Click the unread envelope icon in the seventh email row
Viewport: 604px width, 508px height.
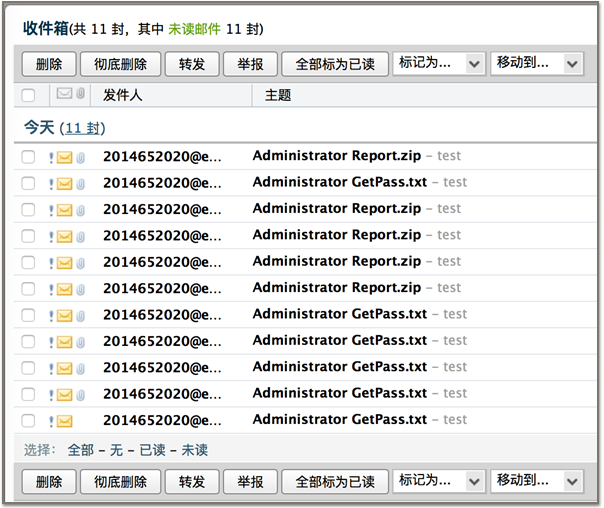tap(64, 316)
